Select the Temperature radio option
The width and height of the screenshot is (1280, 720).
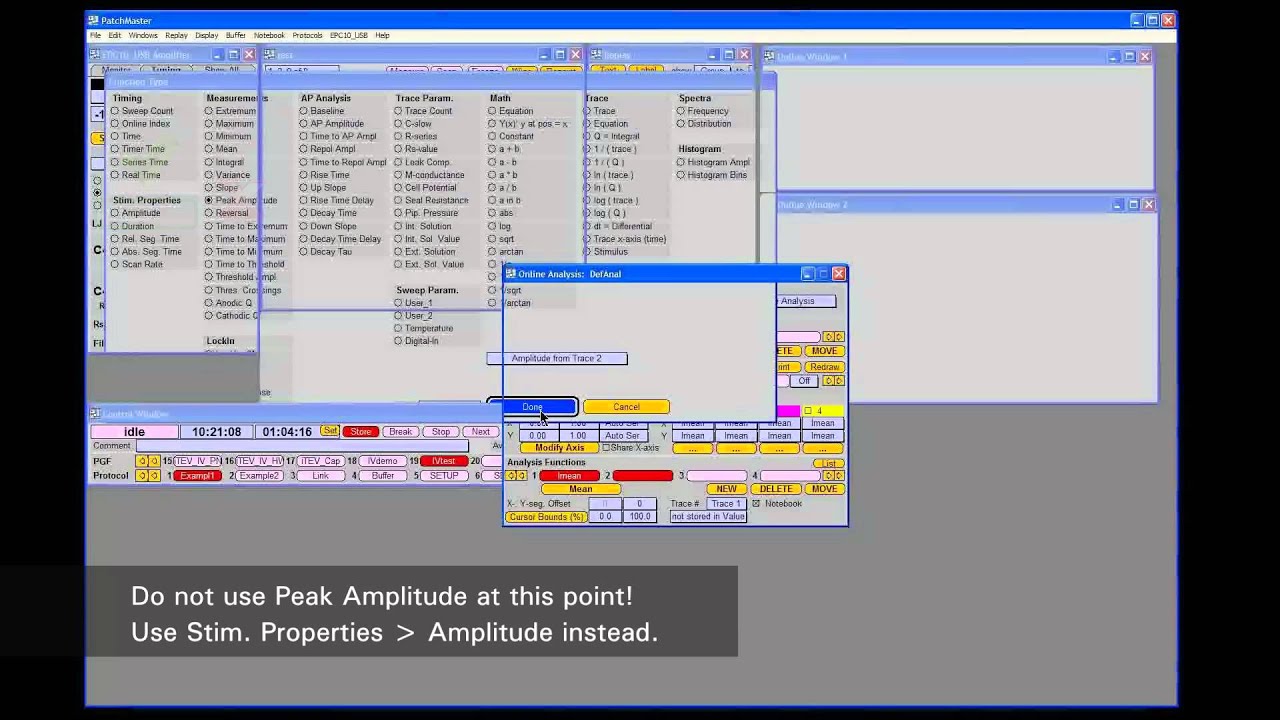coord(398,328)
